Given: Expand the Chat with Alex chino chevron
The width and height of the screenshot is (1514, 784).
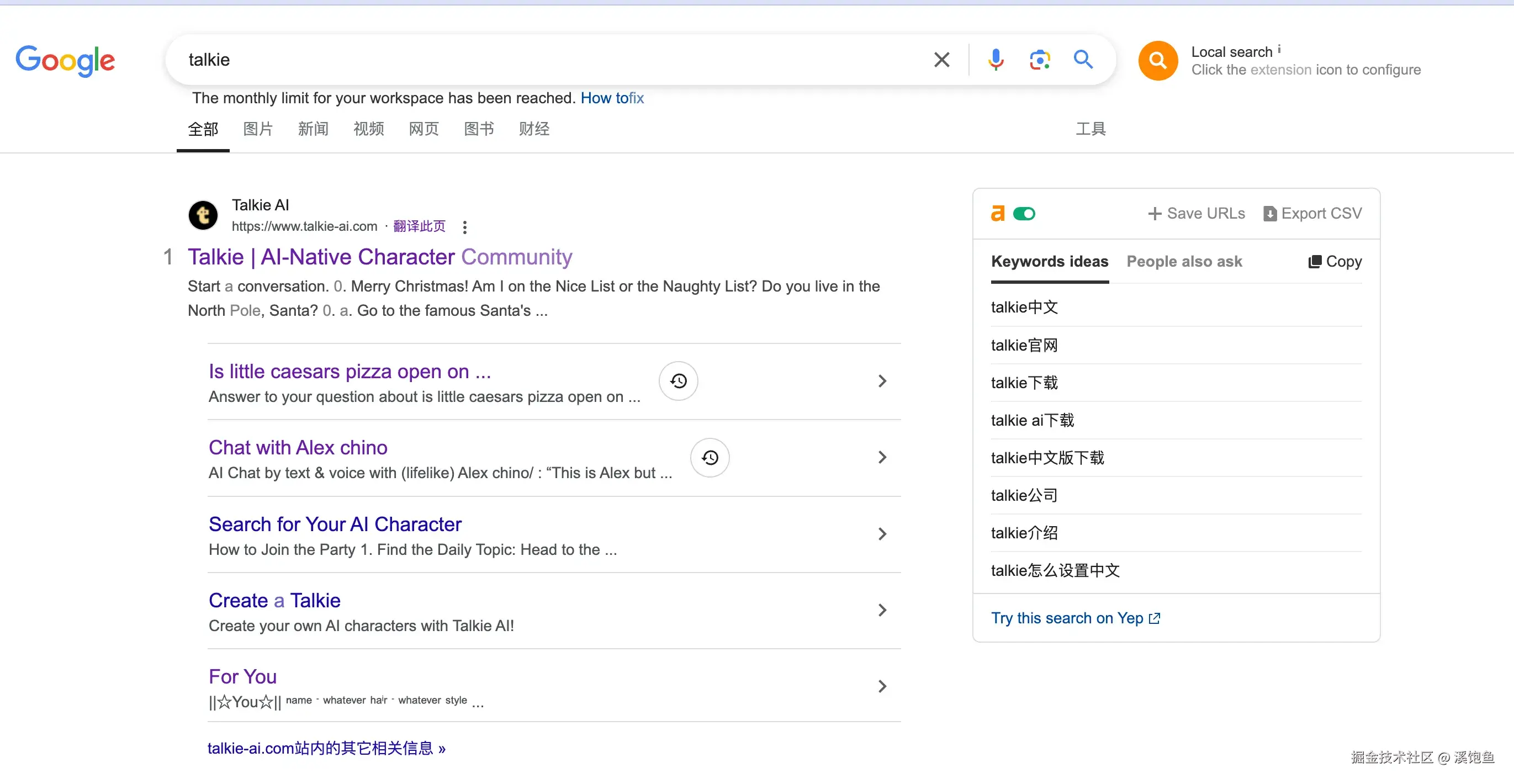Looking at the screenshot, I should point(882,457).
